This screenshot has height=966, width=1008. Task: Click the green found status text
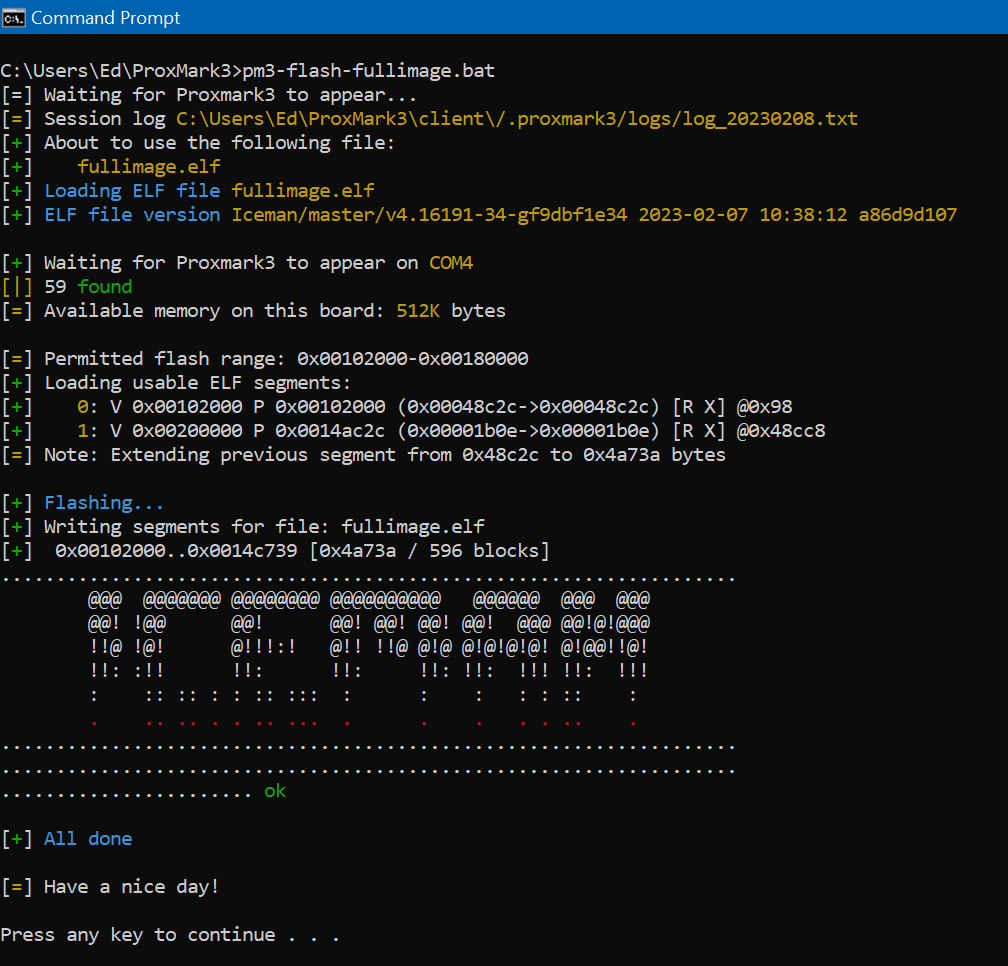point(105,287)
